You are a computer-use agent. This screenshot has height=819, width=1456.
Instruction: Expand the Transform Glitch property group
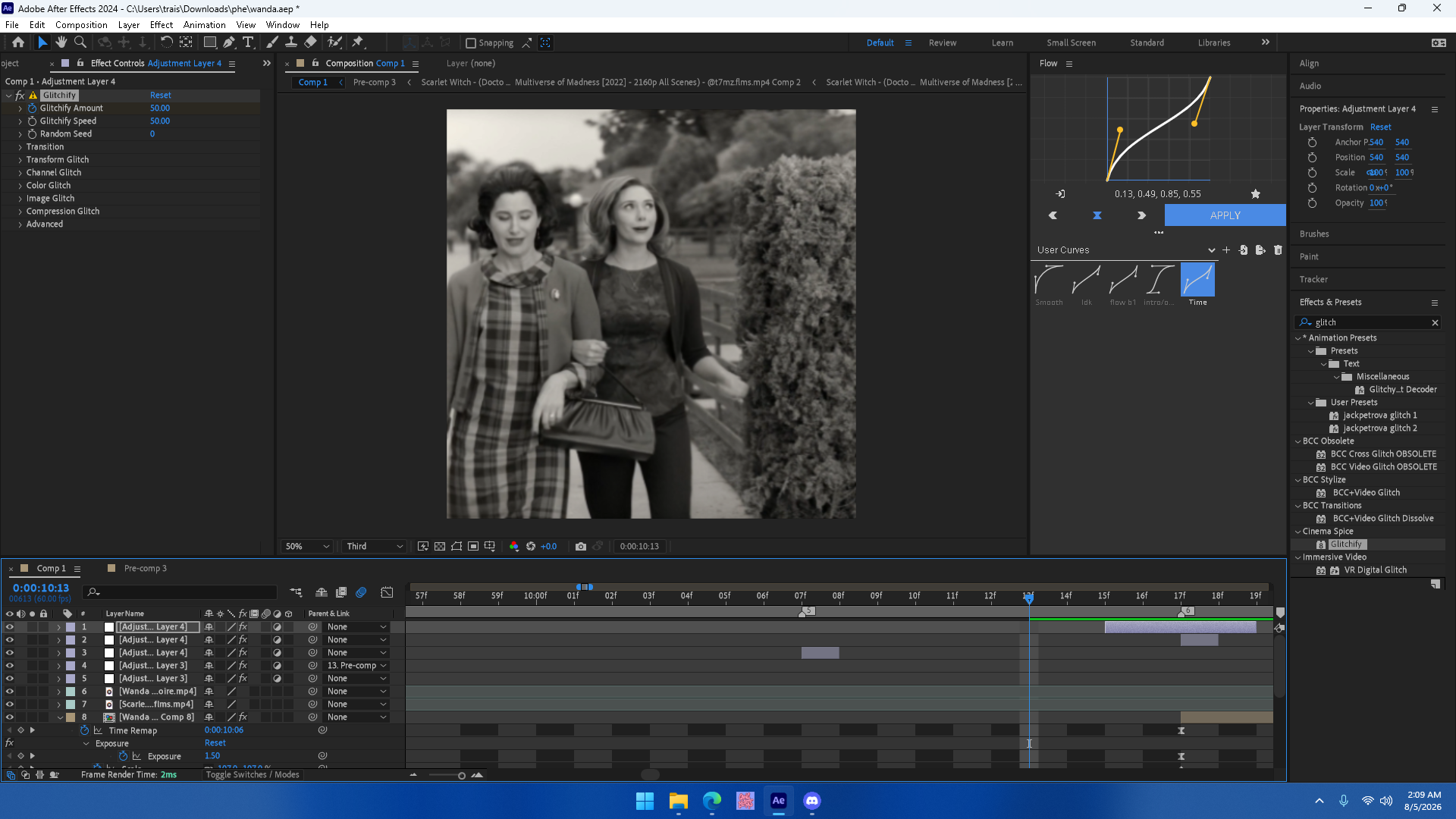point(20,160)
